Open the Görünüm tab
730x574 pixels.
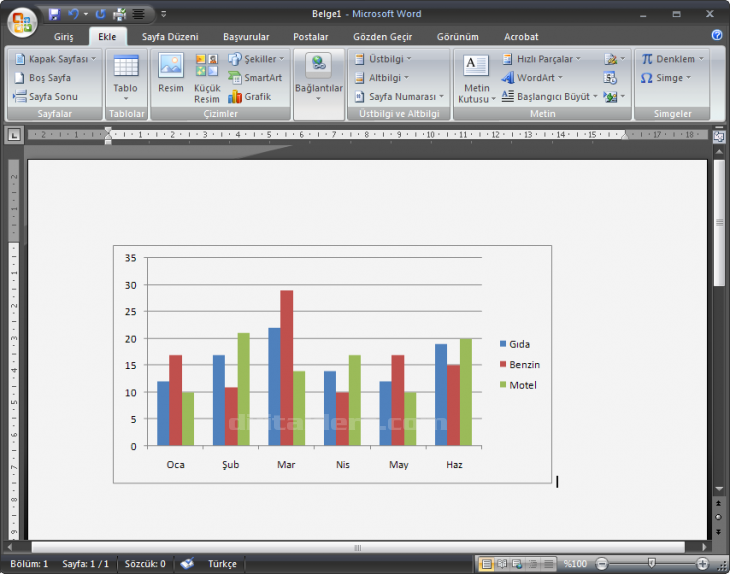point(457,37)
